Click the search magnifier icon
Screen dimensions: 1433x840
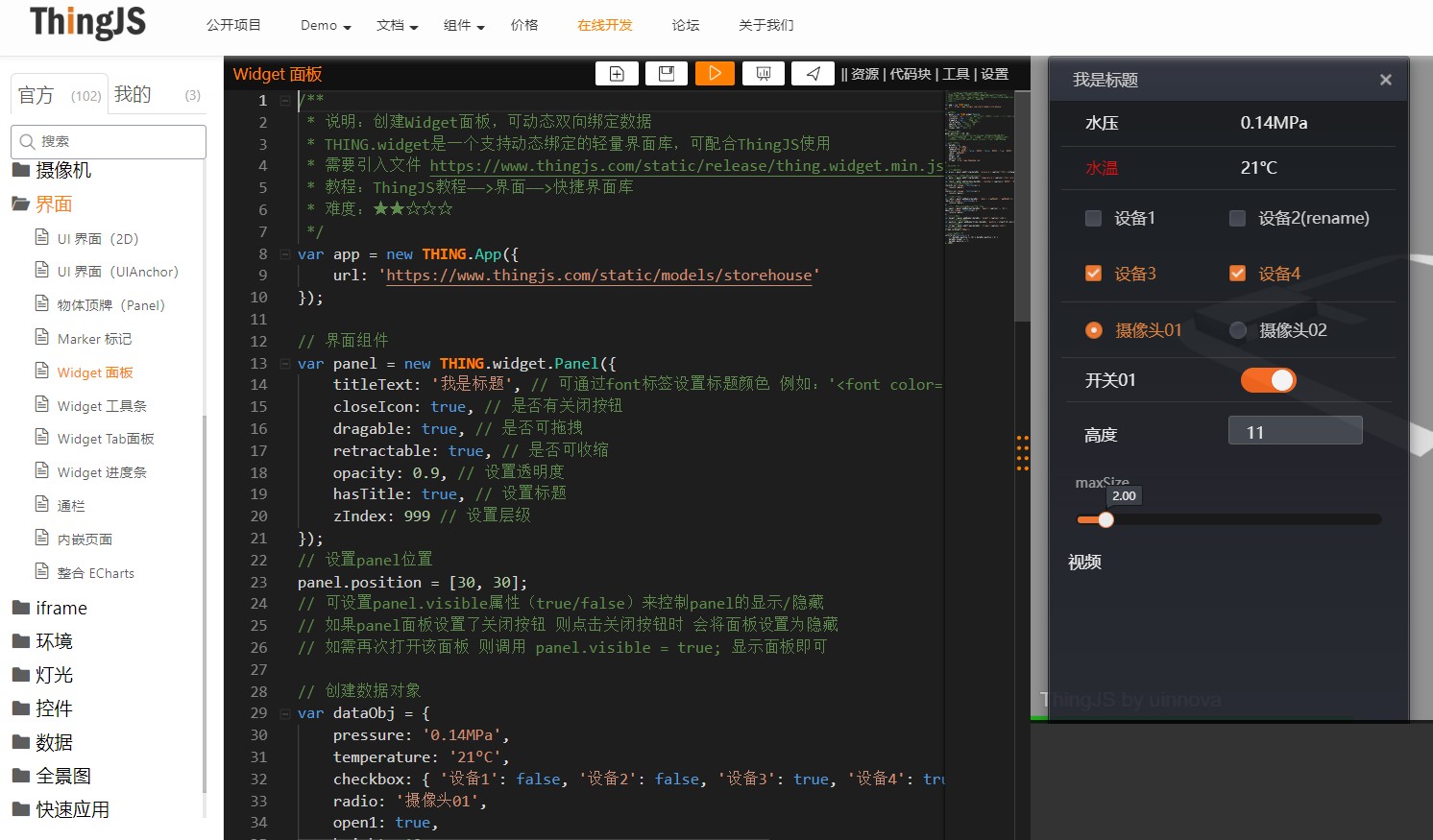coord(27,141)
